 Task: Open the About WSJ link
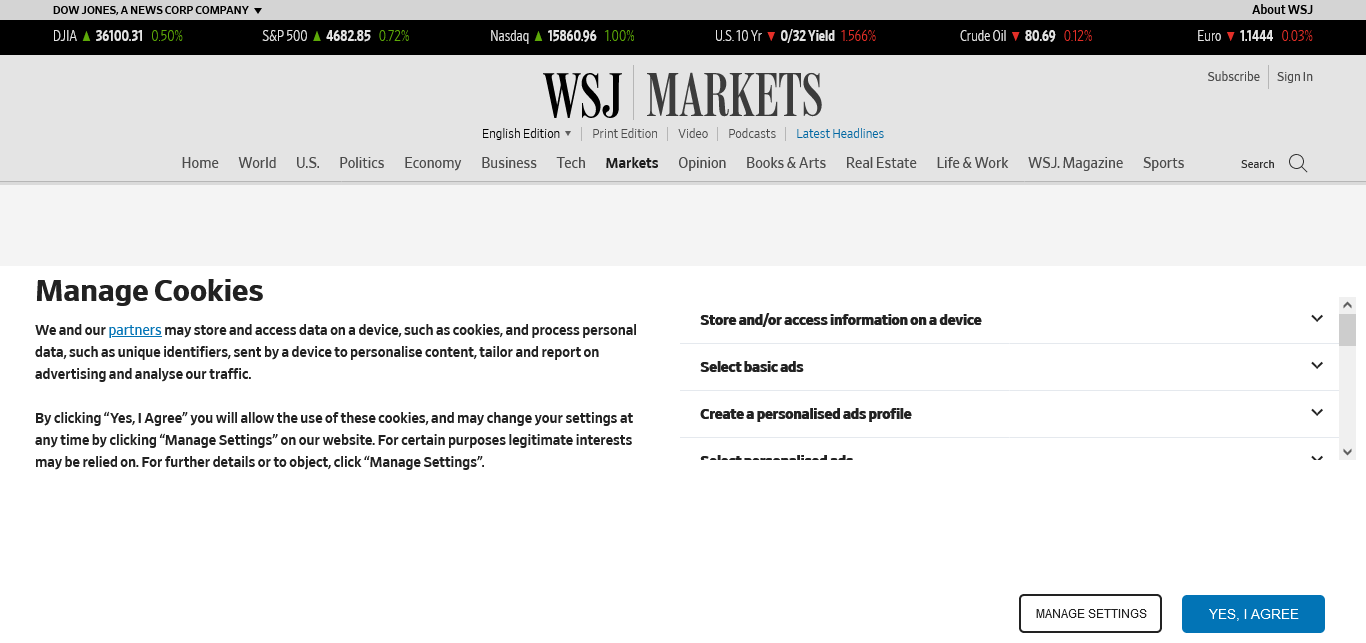(1282, 10)
